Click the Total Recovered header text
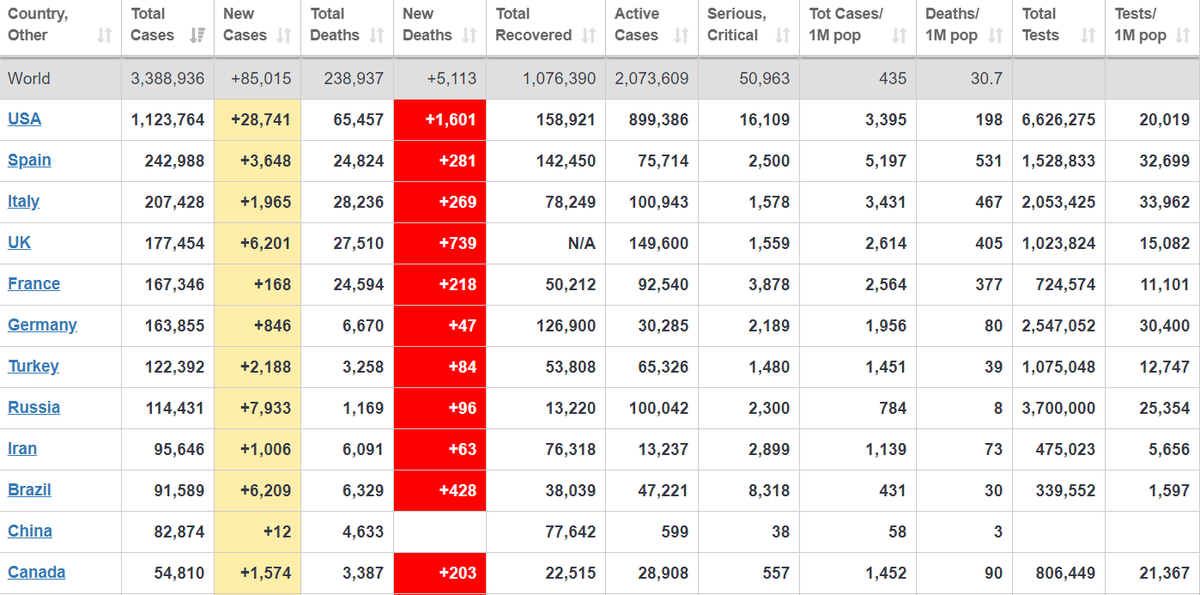The image size is (1200, 595). tap(534, 24)
